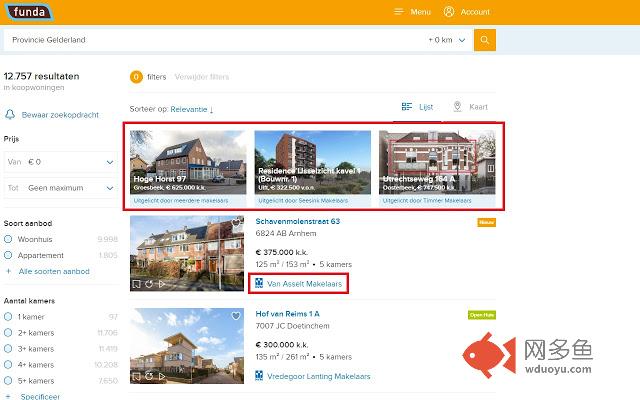Select the 3+ kamers room option

pos(9,349)
